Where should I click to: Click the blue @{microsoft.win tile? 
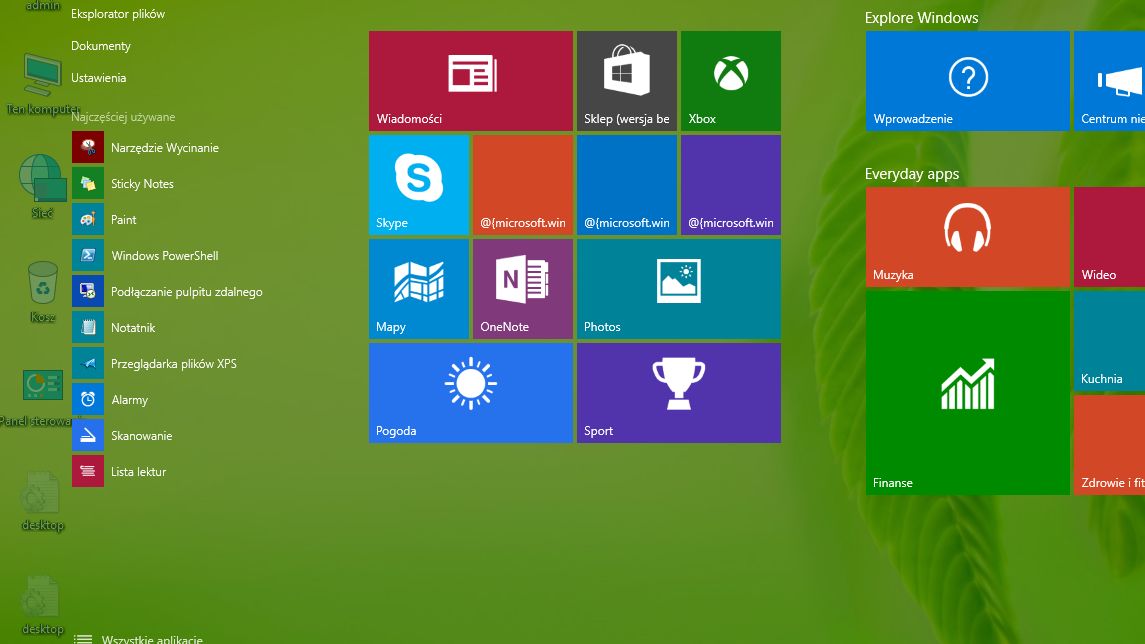(x=627, y=185)
